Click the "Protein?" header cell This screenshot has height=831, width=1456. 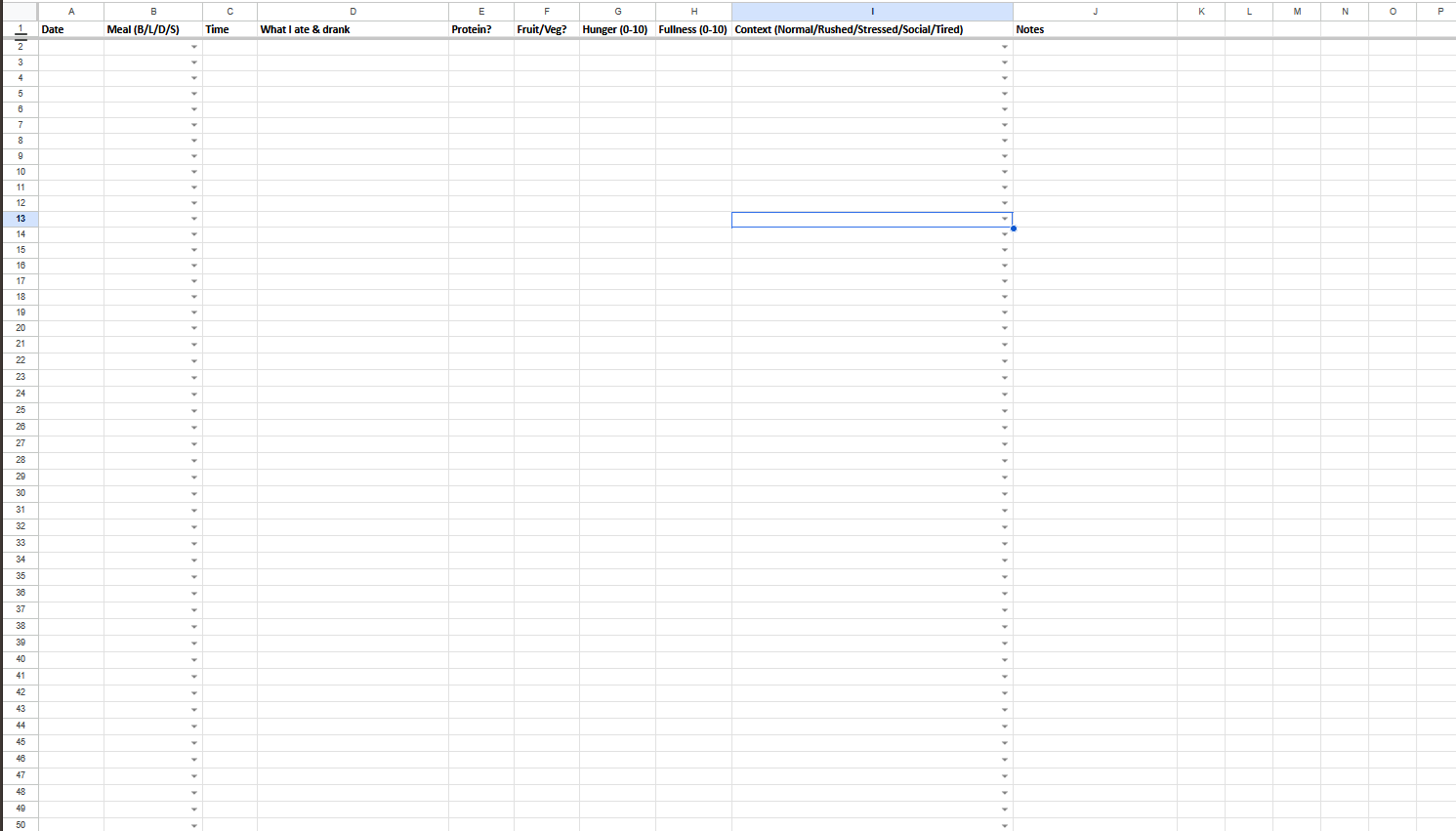coord(481,29)
